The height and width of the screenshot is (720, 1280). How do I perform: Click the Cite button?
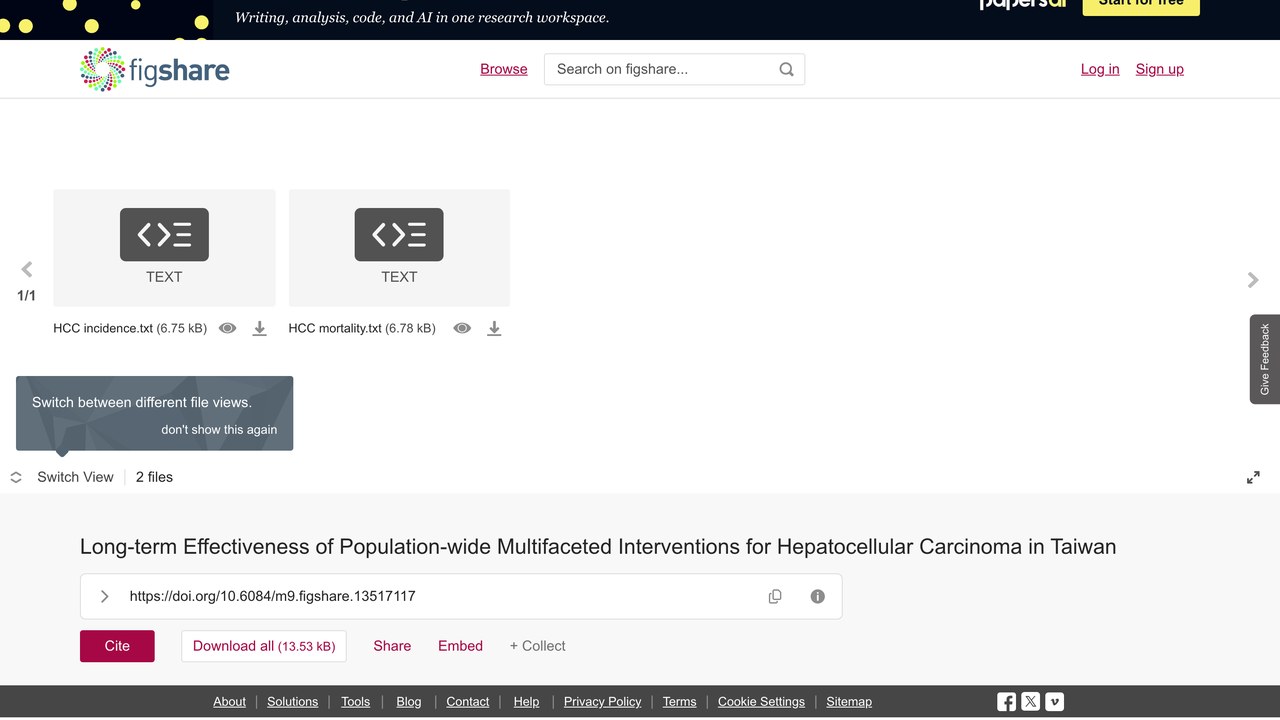pyautogui.click(x=117, y=646)
